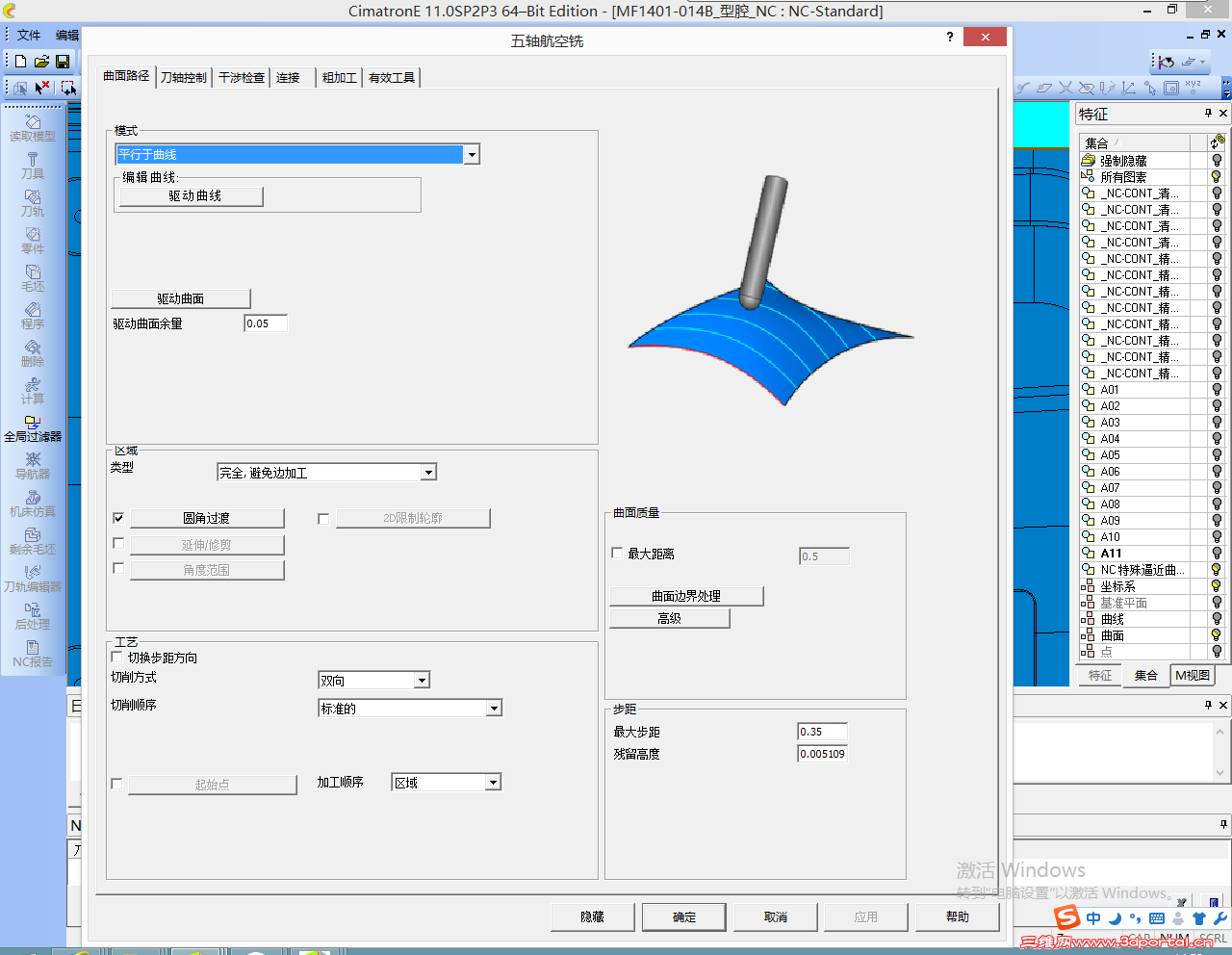Click the 最大步距 input field
1232x955 pixels.
(x=823, y=732)
